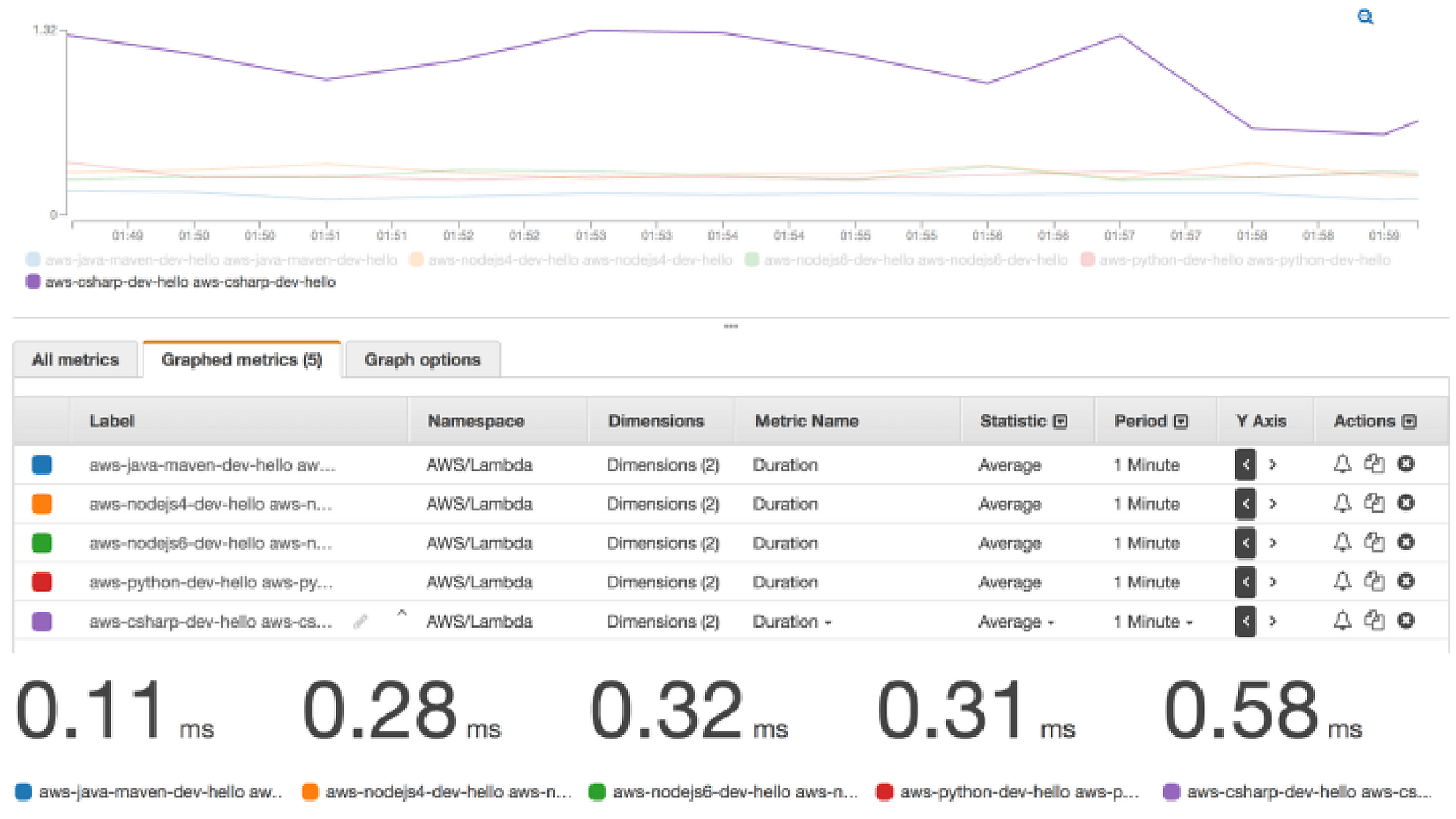Create alarm on aws-java-maven-dev-hello bell icon

point(1342,464)
